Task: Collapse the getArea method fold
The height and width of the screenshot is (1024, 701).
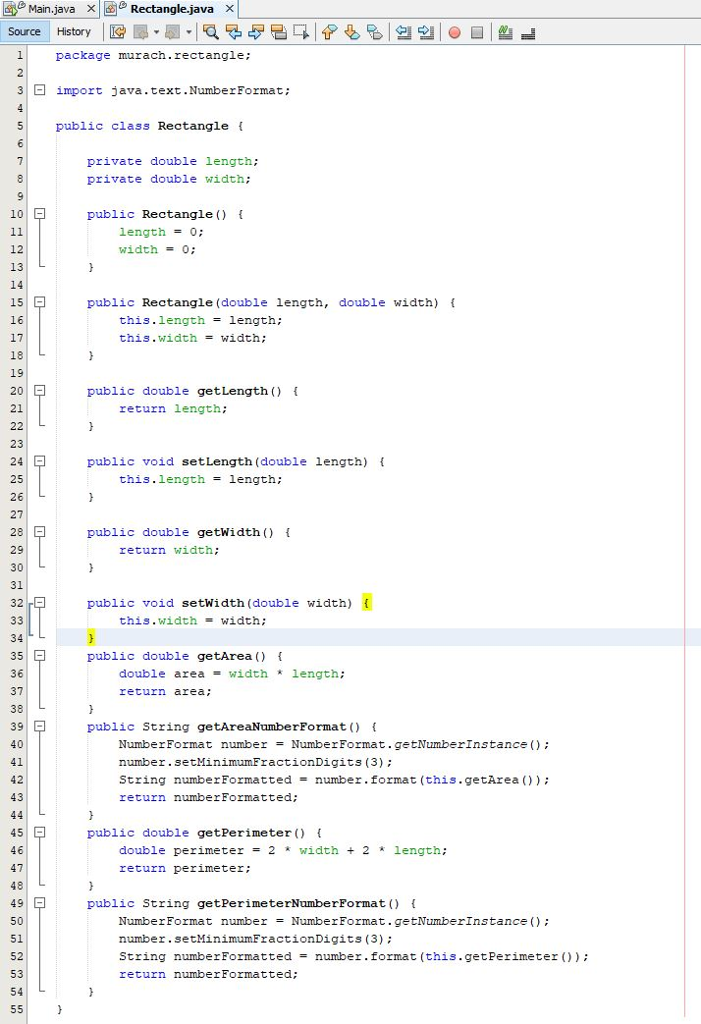Action: [40, 656]
